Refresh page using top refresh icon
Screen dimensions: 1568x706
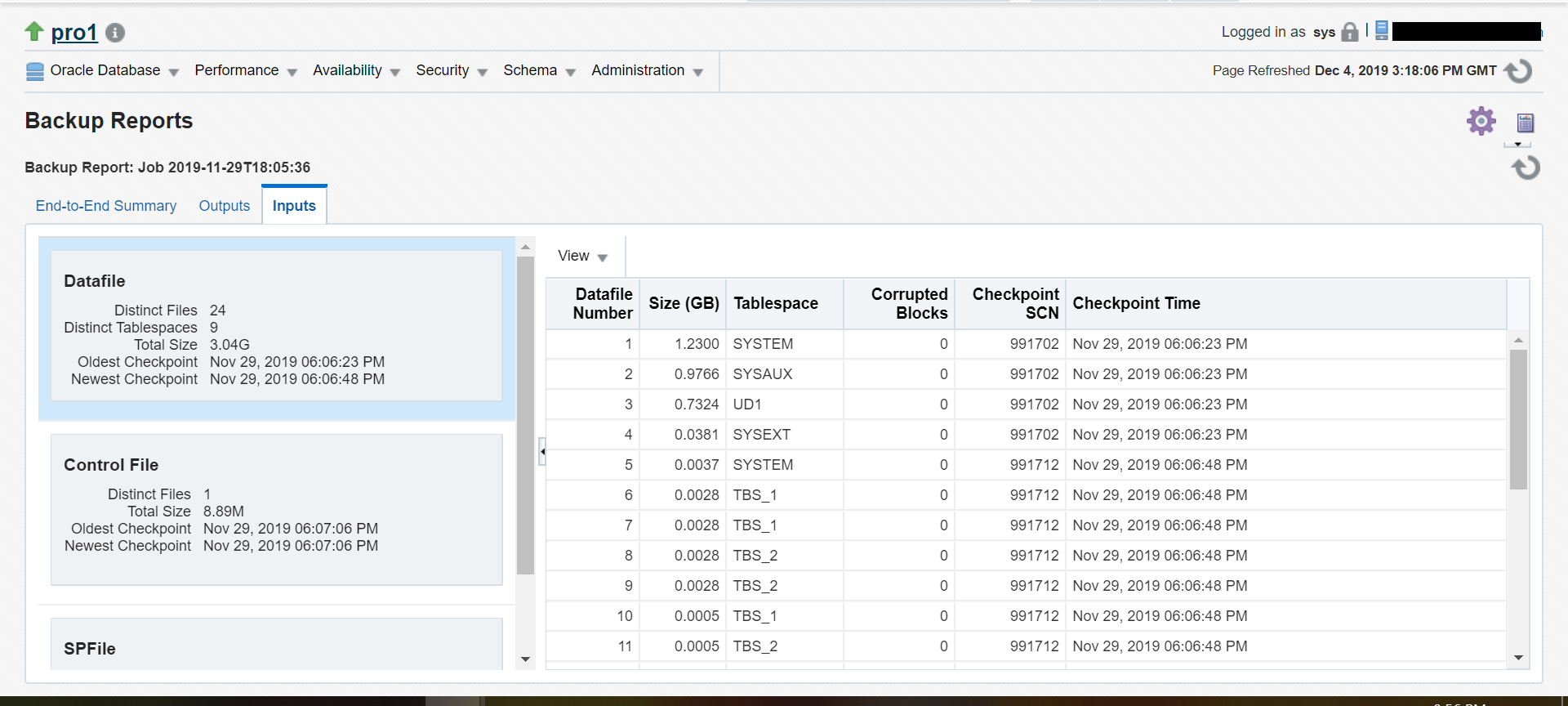(1518, 71)
